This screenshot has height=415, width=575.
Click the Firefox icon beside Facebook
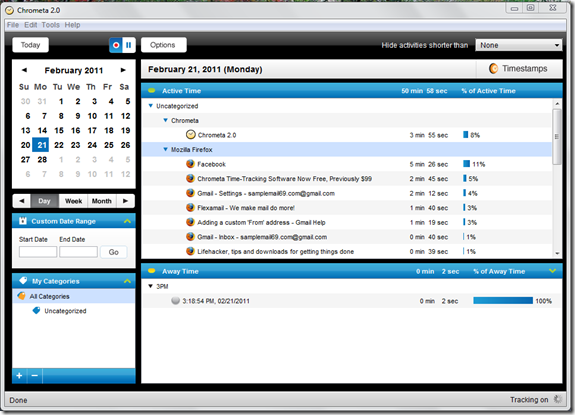(190, 164)
